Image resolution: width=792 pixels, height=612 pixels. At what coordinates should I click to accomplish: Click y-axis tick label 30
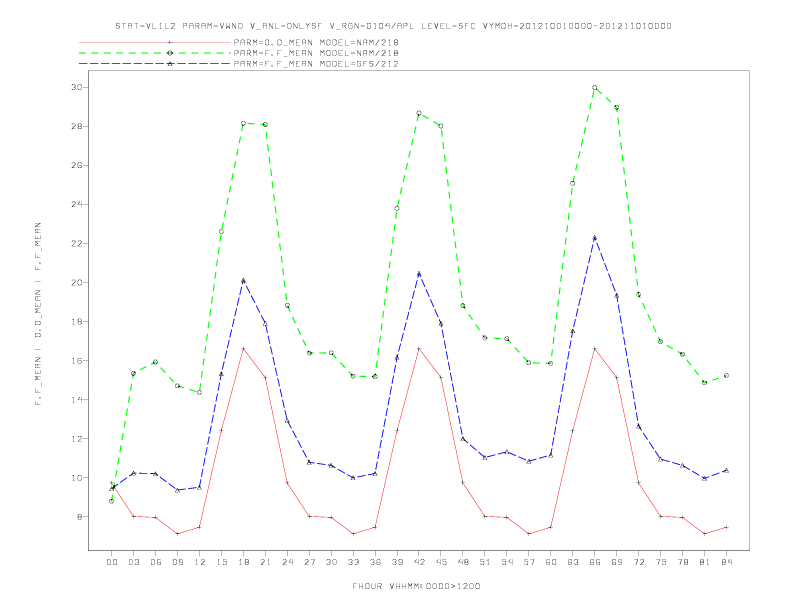pos(77,87)
